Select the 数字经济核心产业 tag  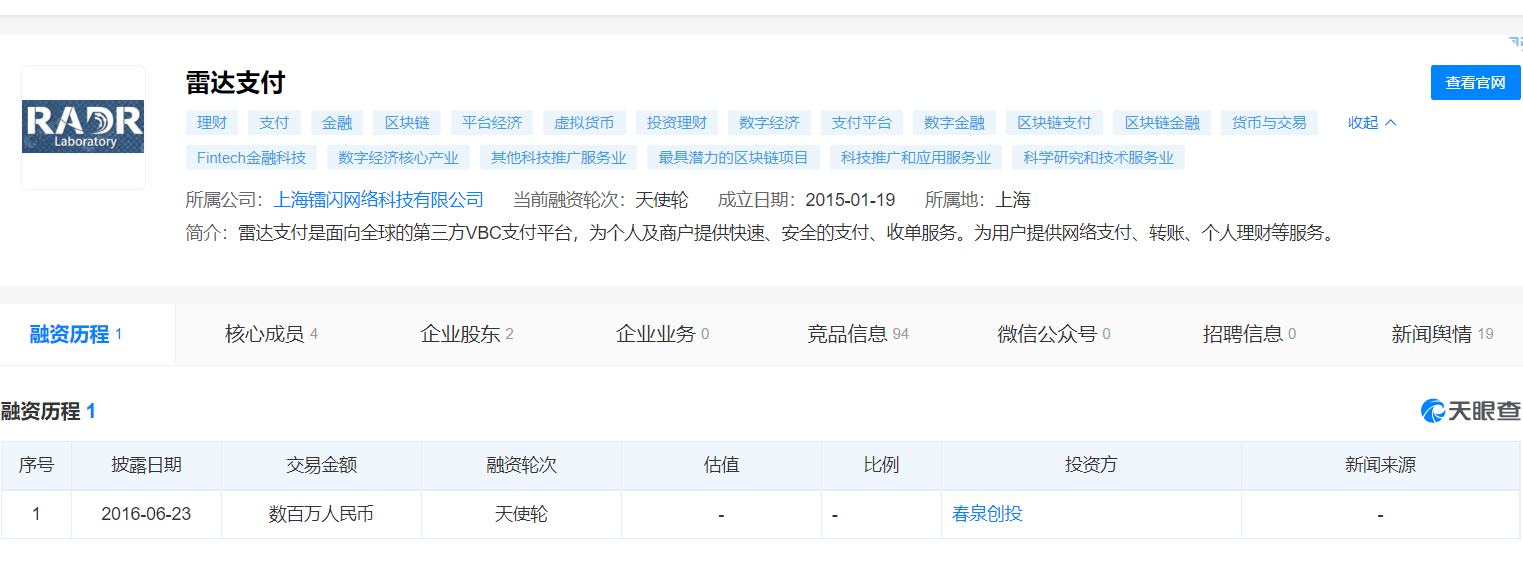click(399, 158)
